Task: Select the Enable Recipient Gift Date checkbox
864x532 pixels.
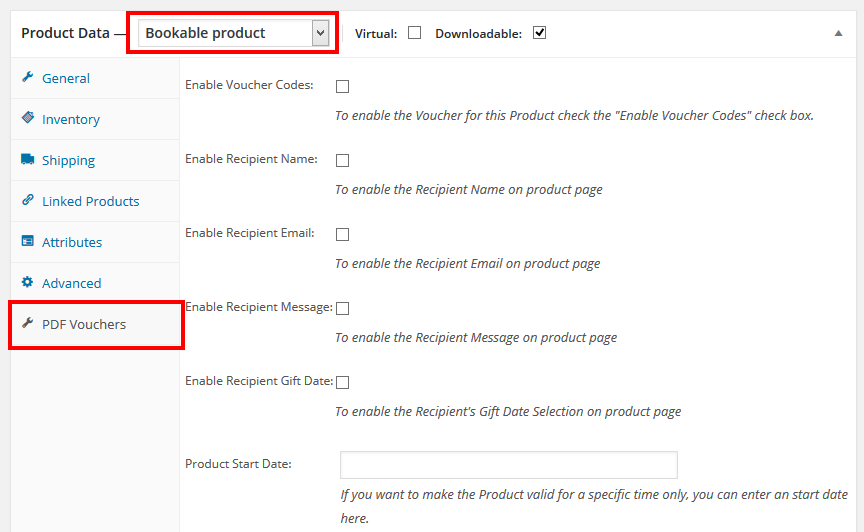Action: coord(342,382)
